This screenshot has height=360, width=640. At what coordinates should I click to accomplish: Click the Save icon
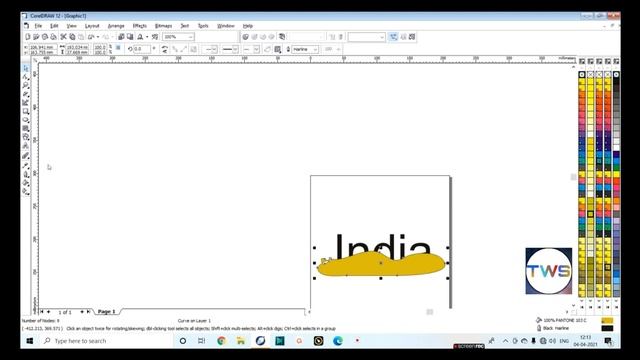pos(44,37)
